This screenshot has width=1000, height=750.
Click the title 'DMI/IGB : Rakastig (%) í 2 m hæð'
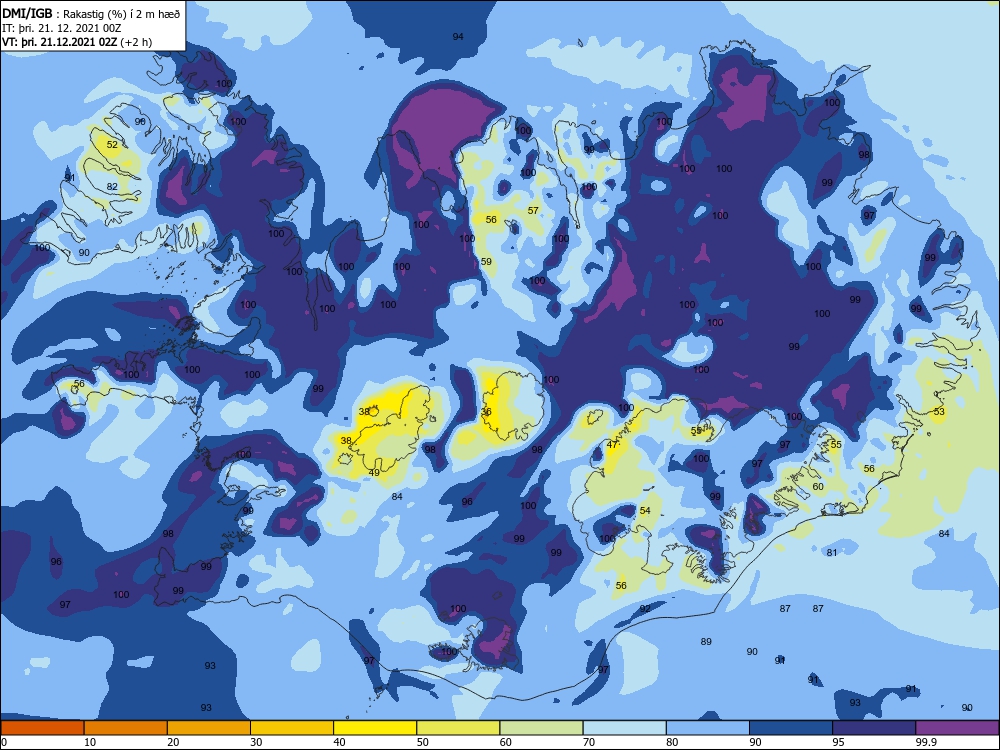[91, 14]
